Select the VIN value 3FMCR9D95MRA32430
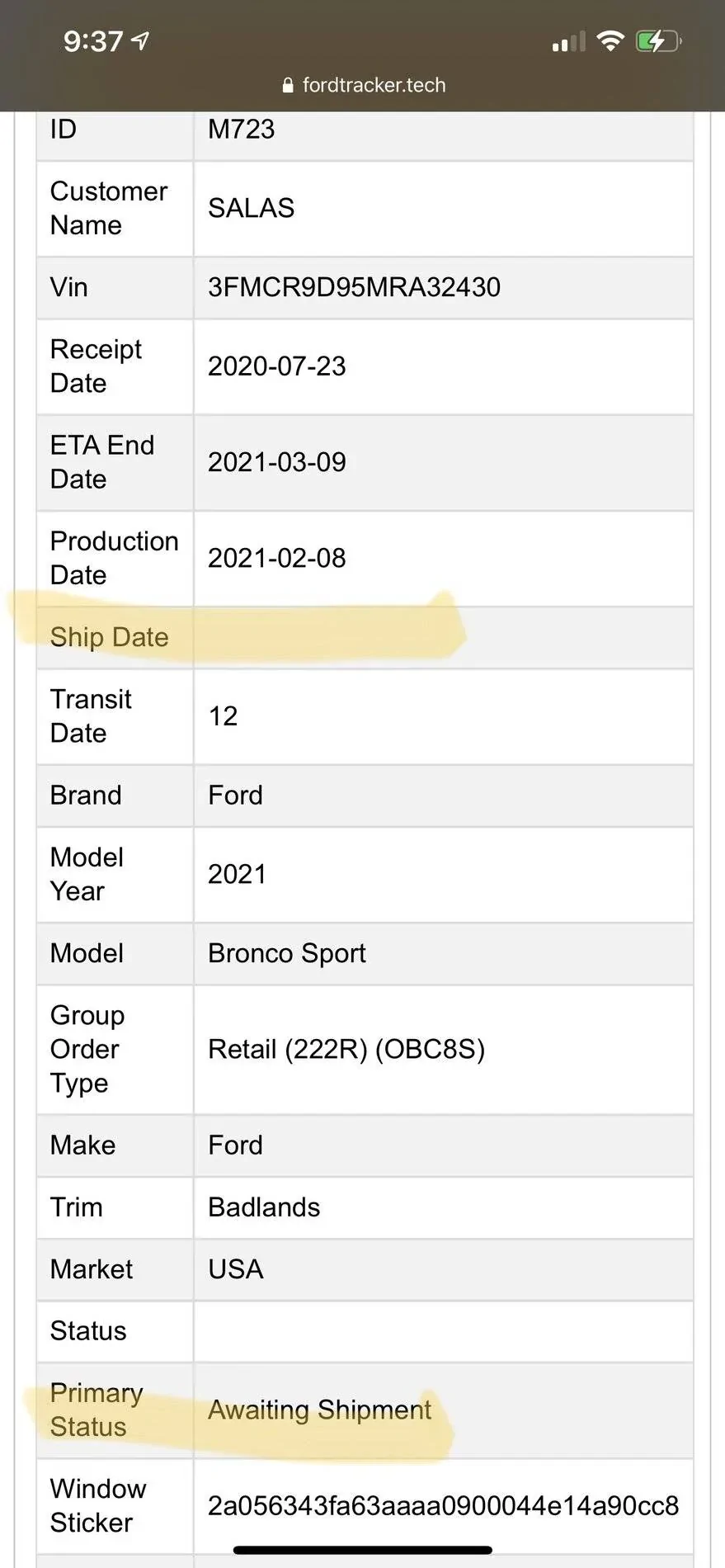The height and width of the screenshot is (1568, 725). (x=353, y=287)
